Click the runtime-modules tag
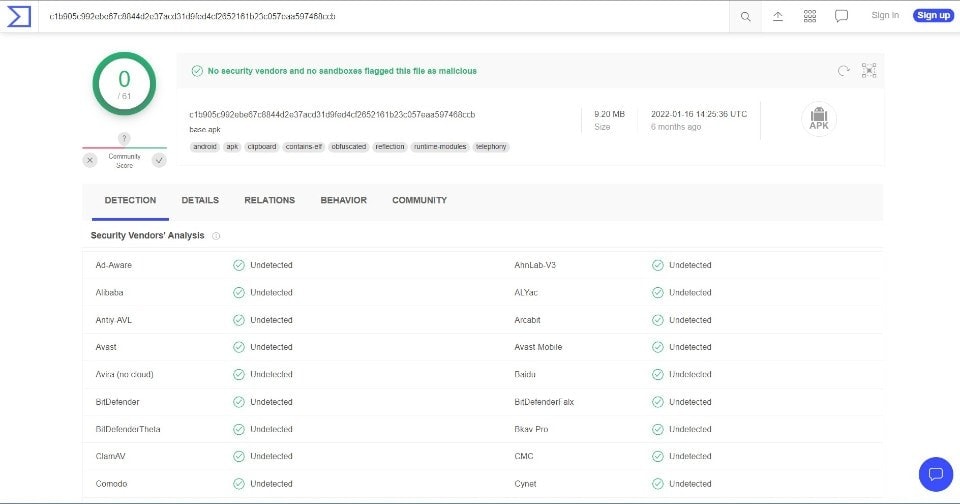The image size is (960, 504). point(440,147)
